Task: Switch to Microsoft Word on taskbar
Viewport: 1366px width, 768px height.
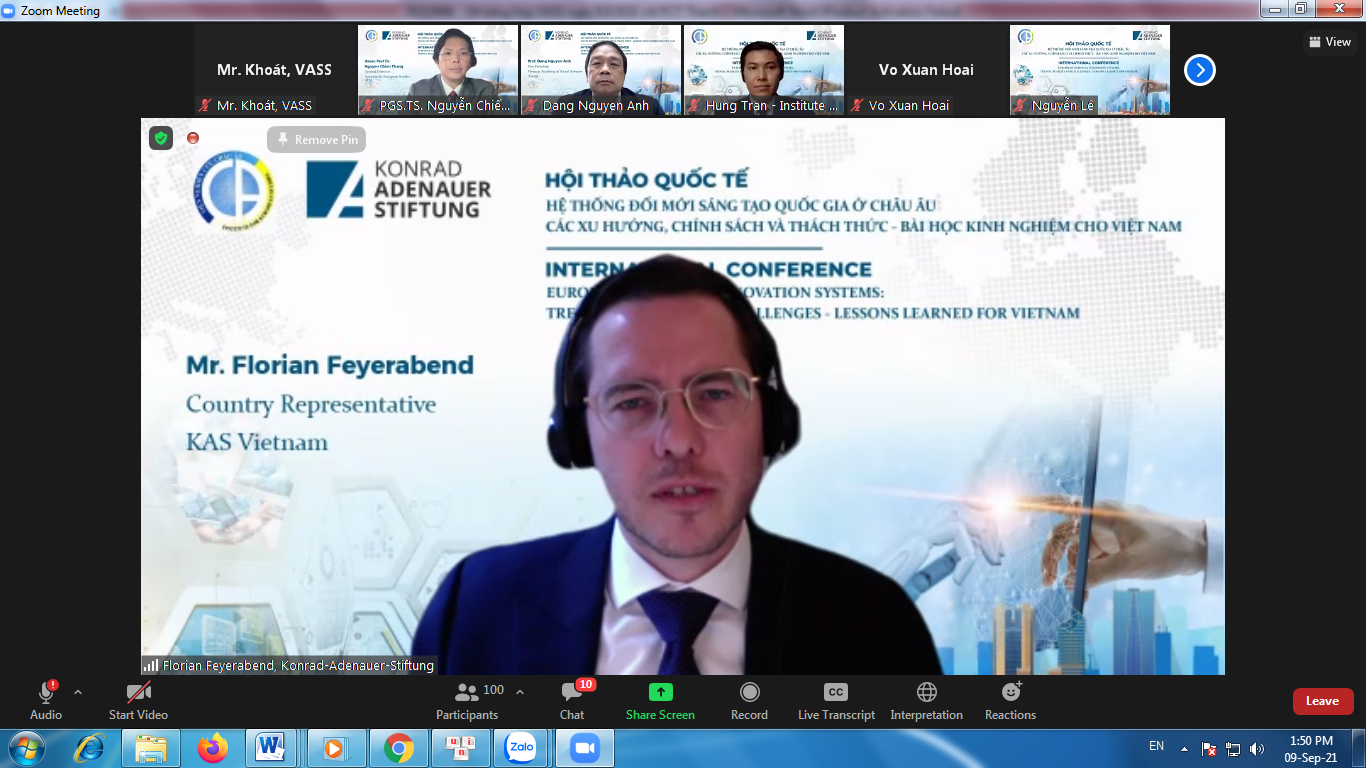Action: point(271,748)
